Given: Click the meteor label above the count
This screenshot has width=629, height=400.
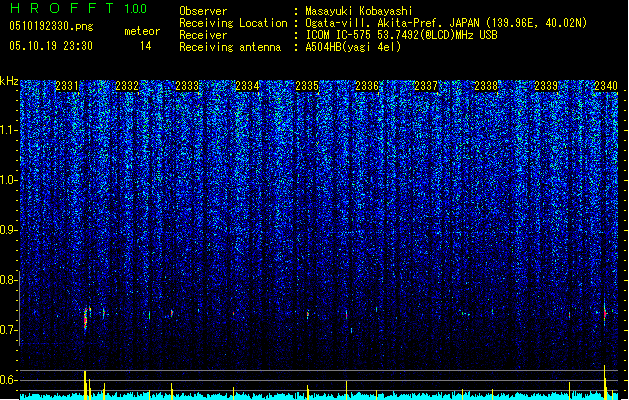Looking at the screenshot, I should point(142,31).
